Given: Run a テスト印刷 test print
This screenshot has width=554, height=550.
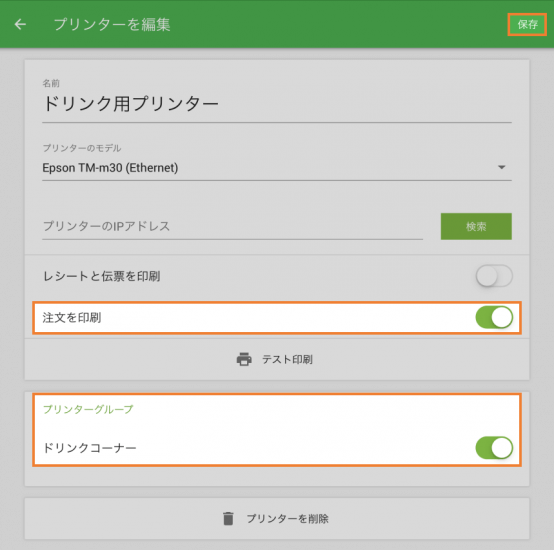Looking at the screenshot, I should (277, 360).
